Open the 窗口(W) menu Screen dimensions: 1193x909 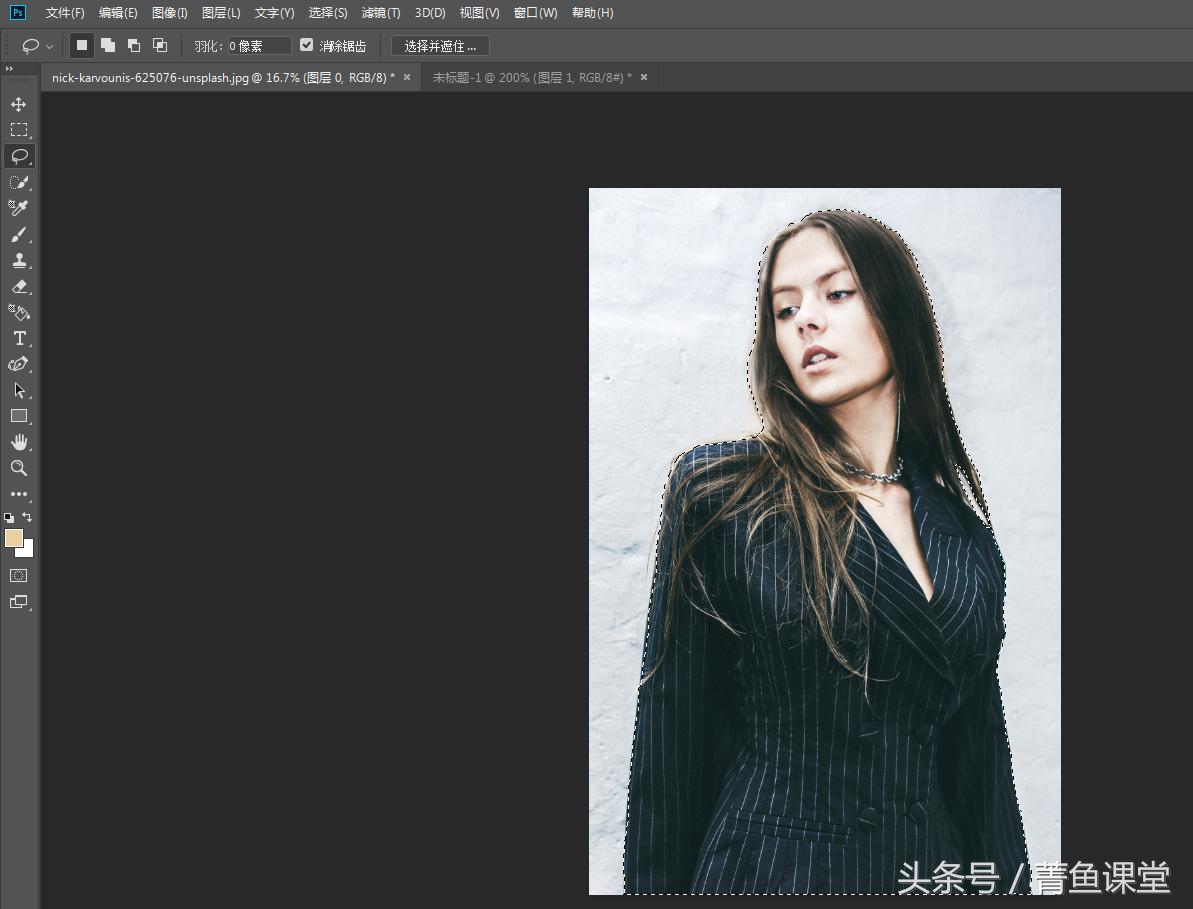coord(536,13)
